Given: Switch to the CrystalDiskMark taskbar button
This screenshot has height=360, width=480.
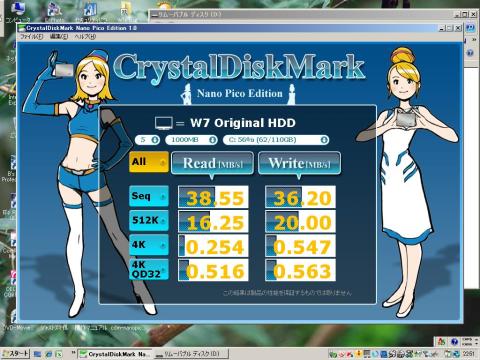Looking at the screenshot, I should tap(115, 354).
